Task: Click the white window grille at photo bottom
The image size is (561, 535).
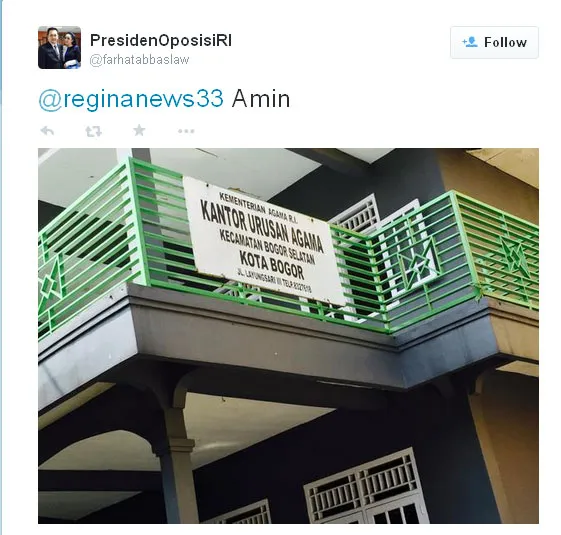Action: (x=365, y=488)
